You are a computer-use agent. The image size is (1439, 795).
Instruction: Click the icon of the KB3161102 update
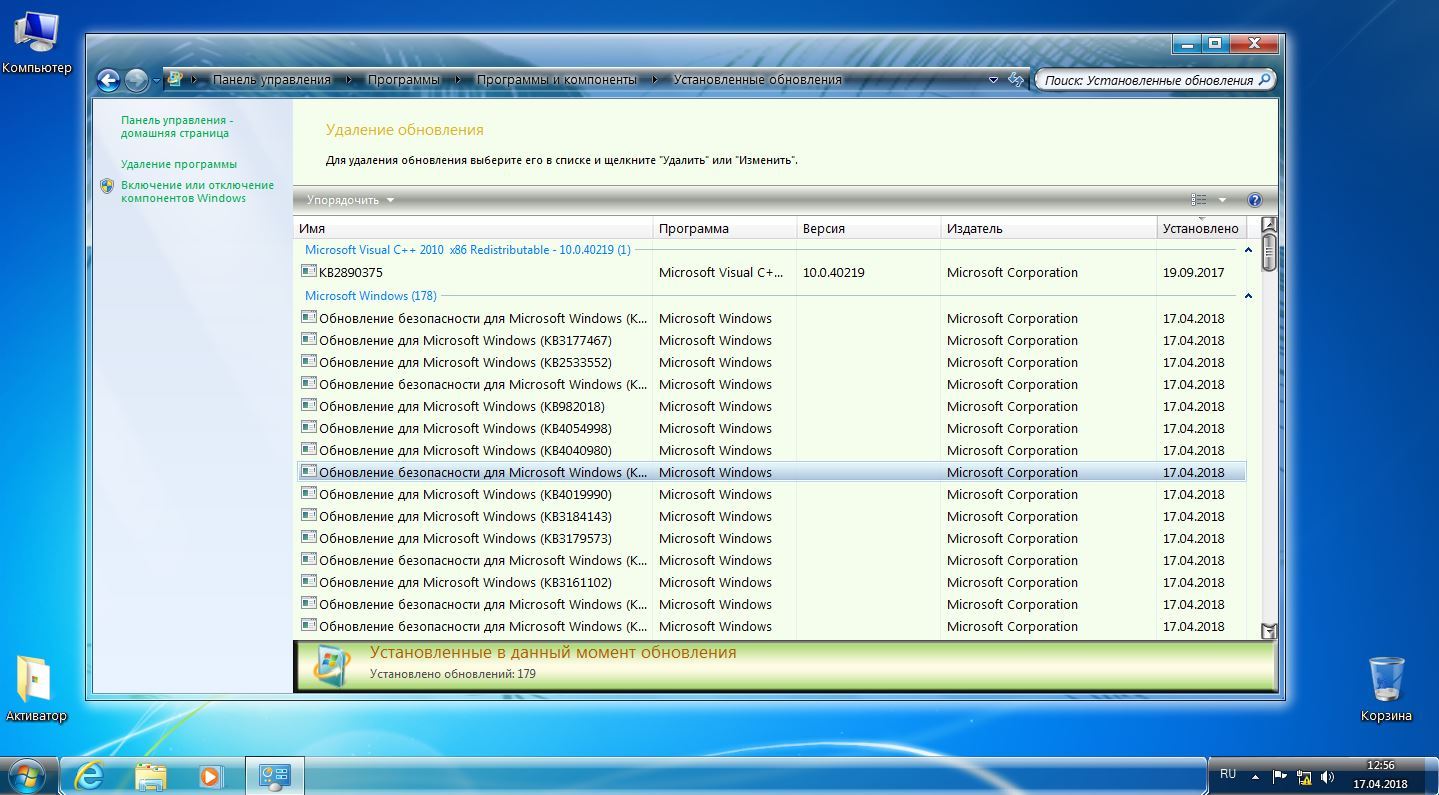coord(309,582)
